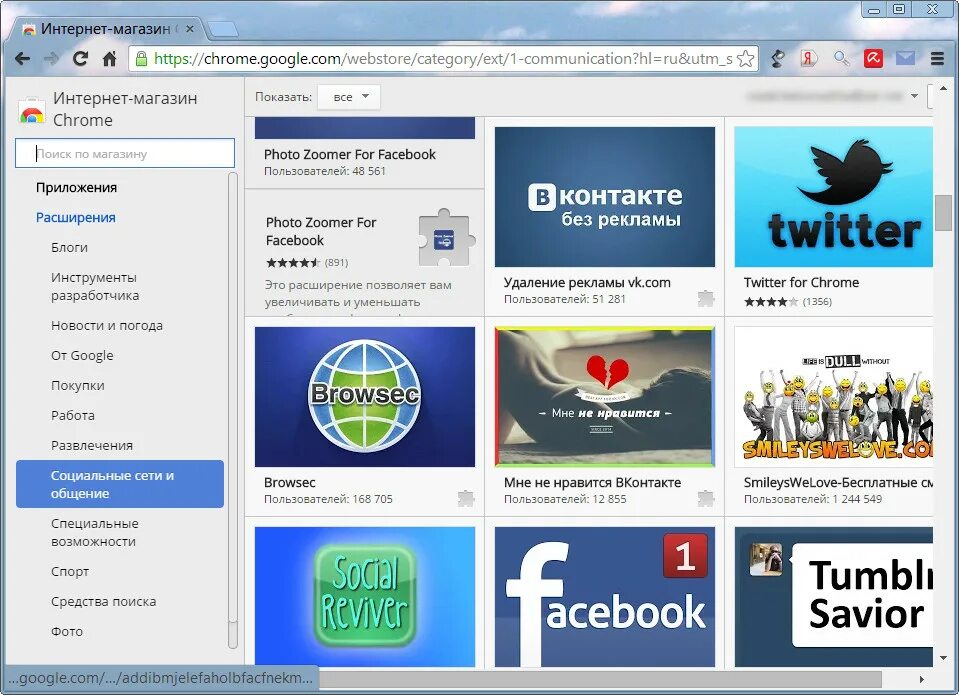Click the Удаление рекламы vk.com title
959x695 pixels.
[x=587, y=283]
